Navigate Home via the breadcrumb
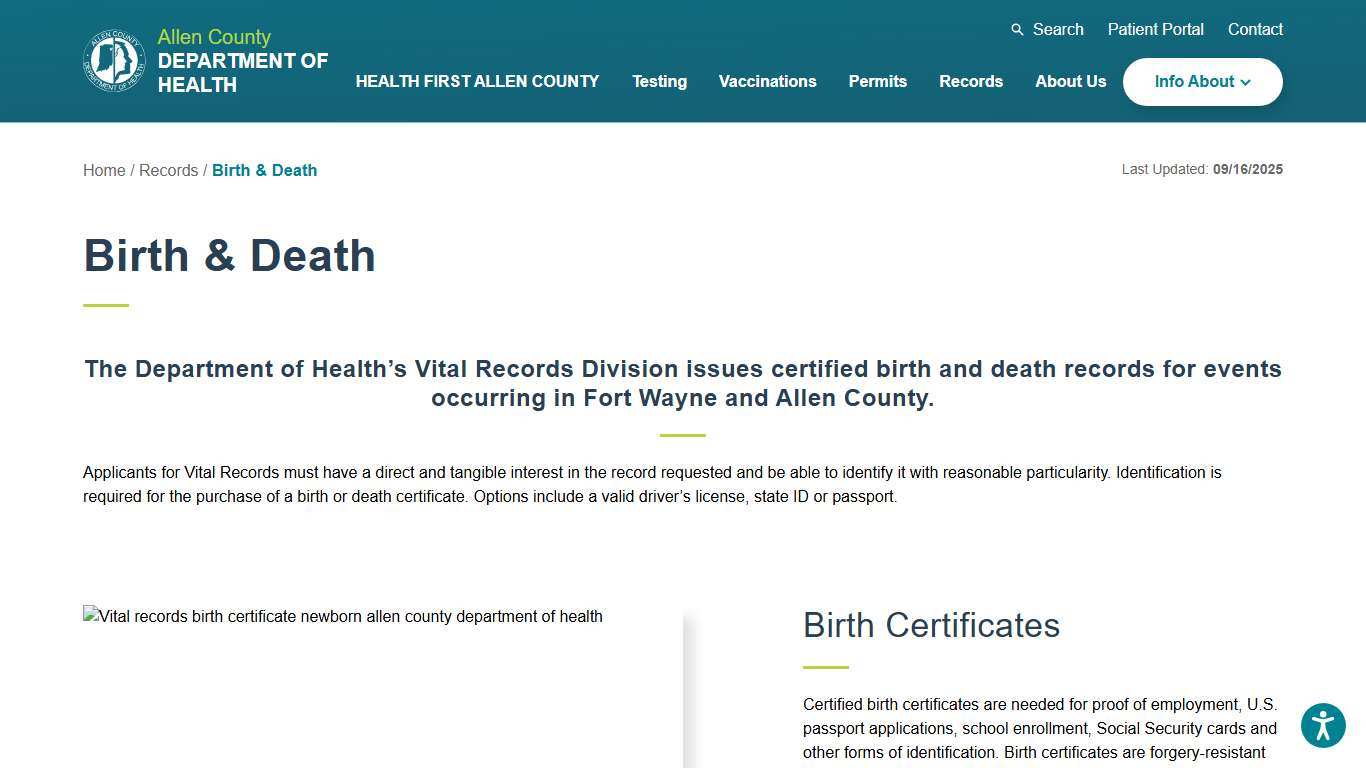Screen dimensions: 1366x768 [104, 170]
